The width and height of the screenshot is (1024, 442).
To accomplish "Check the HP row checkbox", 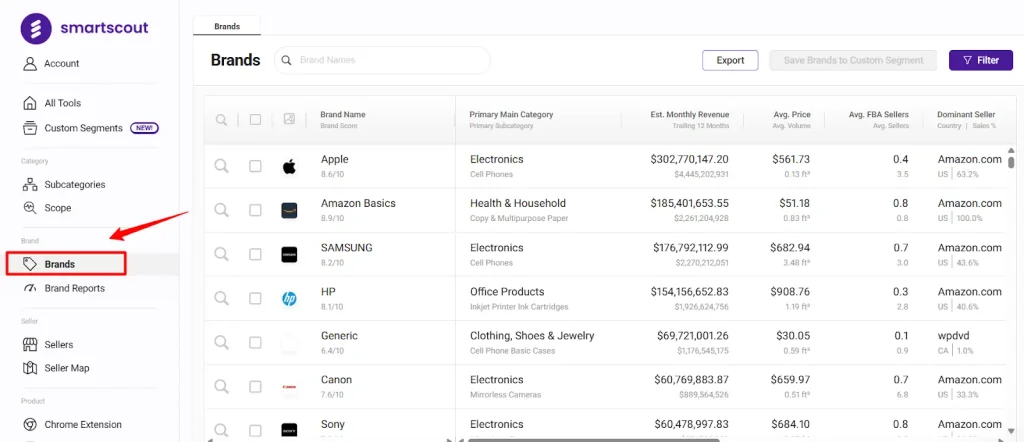I will point(255,298).
